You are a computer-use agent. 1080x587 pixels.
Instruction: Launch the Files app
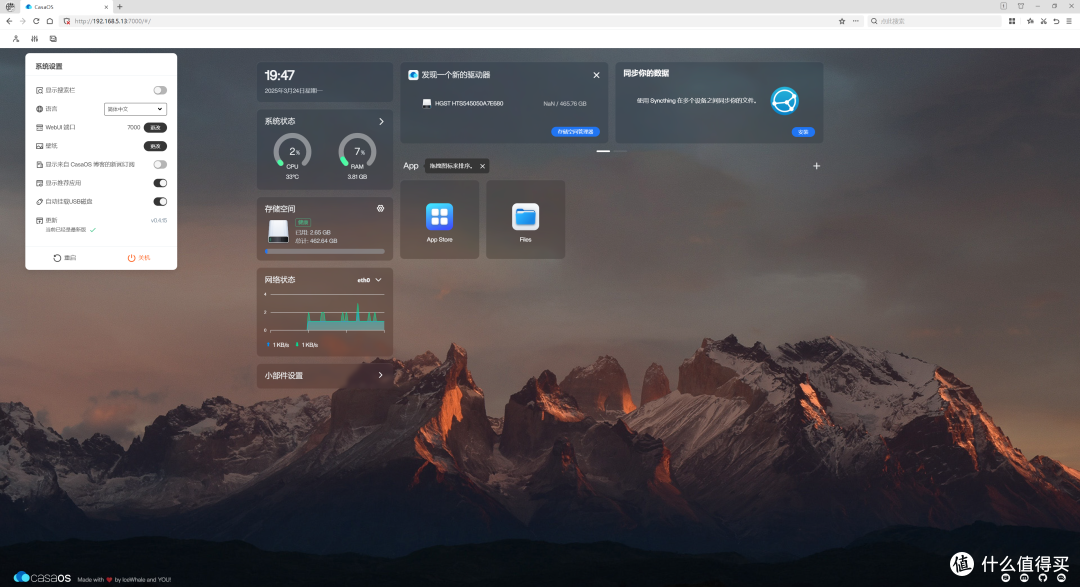click(526, 220)
